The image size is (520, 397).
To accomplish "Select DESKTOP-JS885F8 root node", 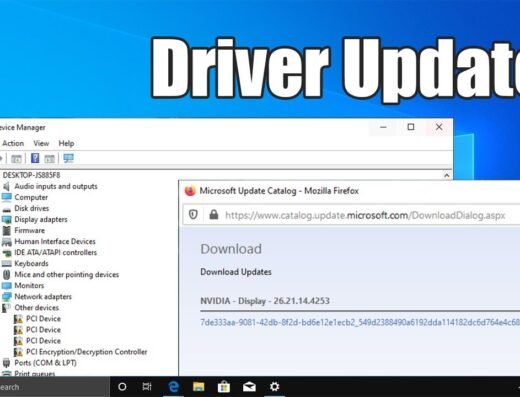I will pyautogui.click(x=31, y=175).
